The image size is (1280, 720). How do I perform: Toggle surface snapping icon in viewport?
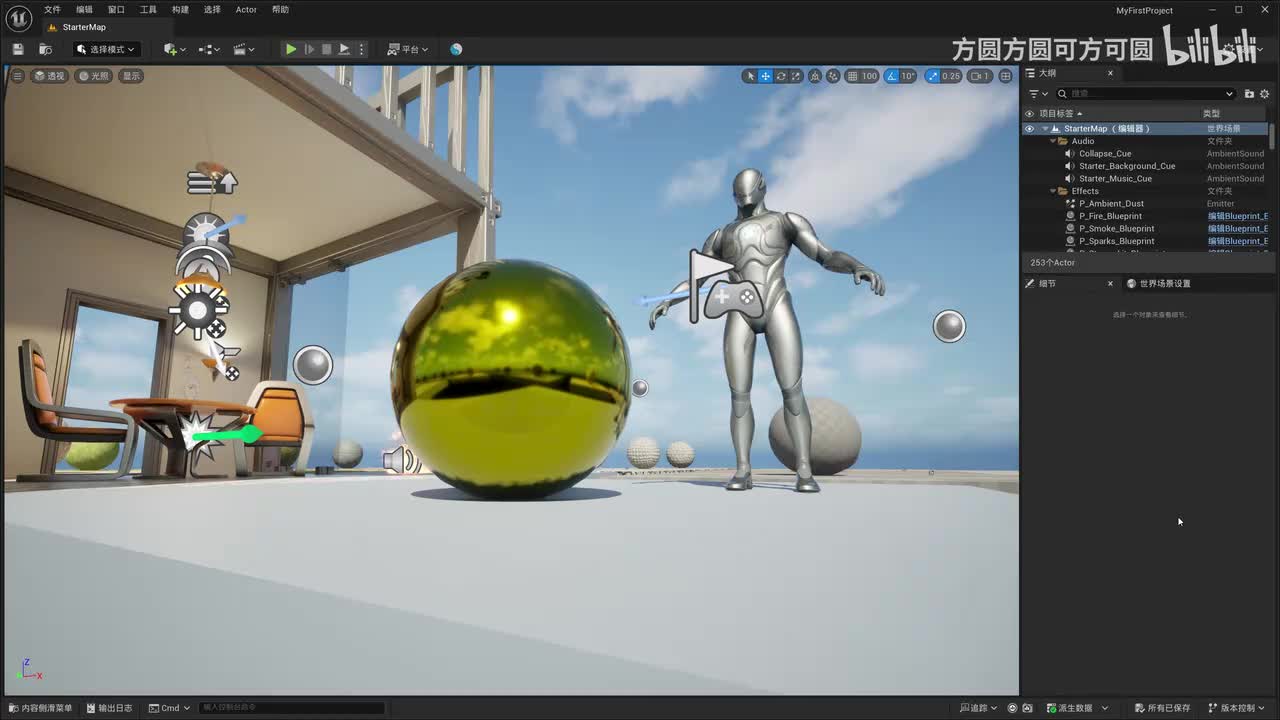pyautogui.click(x=833, y=76)
